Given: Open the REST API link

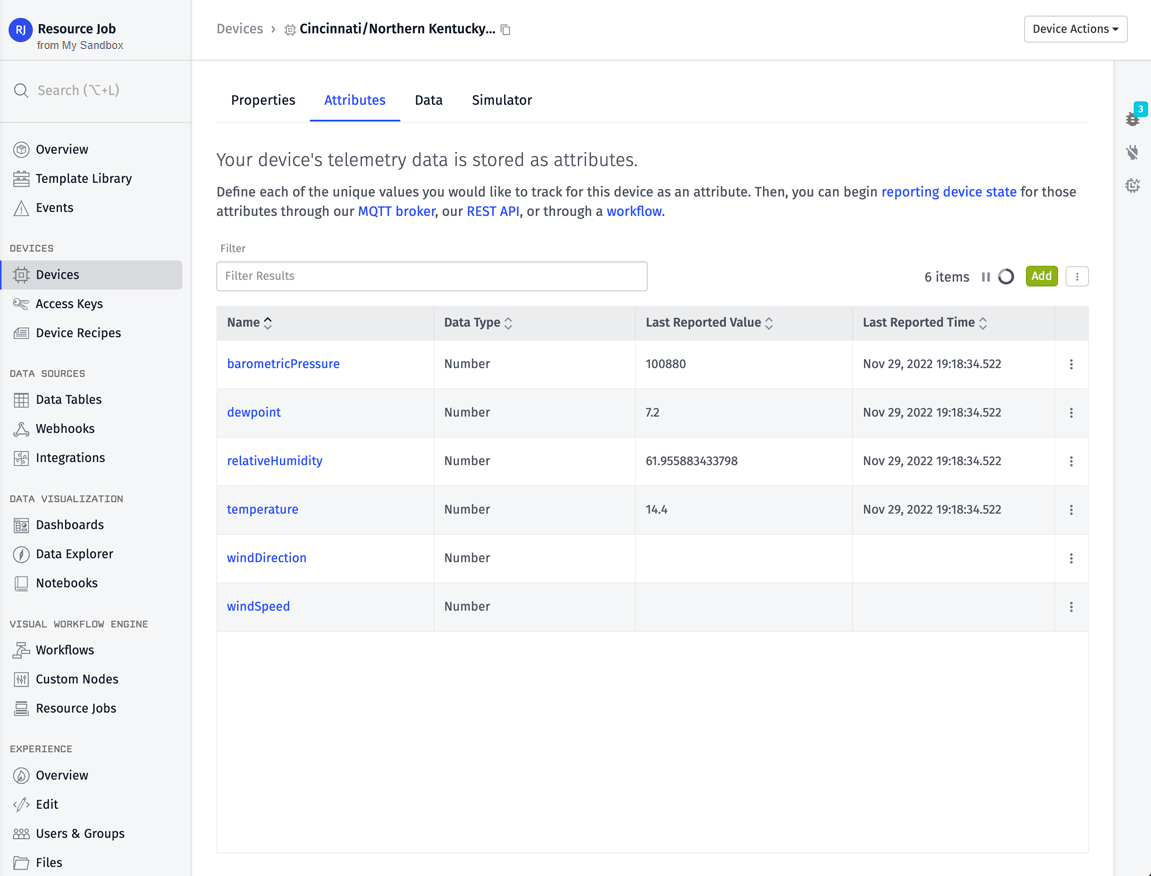Looking at the screenshot, I should coord(493,211).
